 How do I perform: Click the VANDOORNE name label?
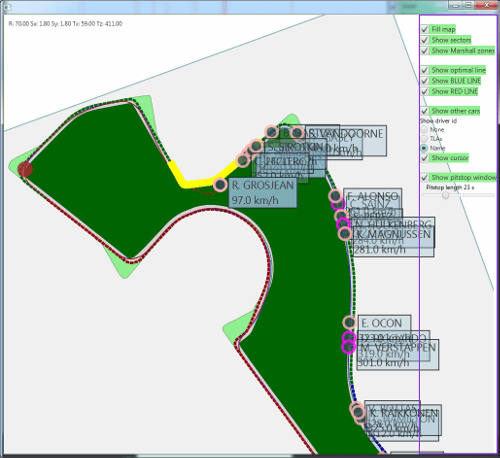click(347, 134)
